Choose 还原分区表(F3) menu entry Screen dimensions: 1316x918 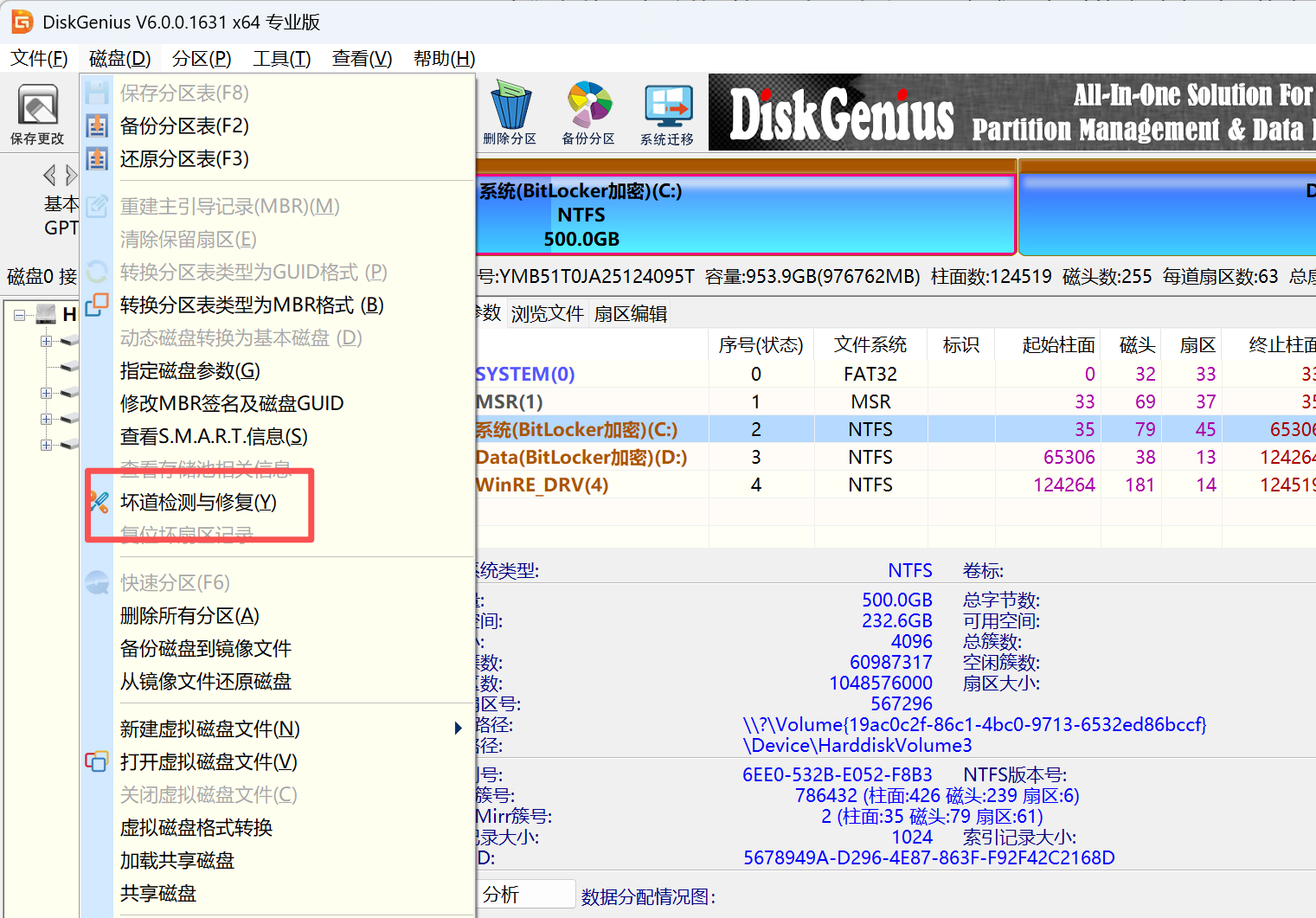point(277,158)
